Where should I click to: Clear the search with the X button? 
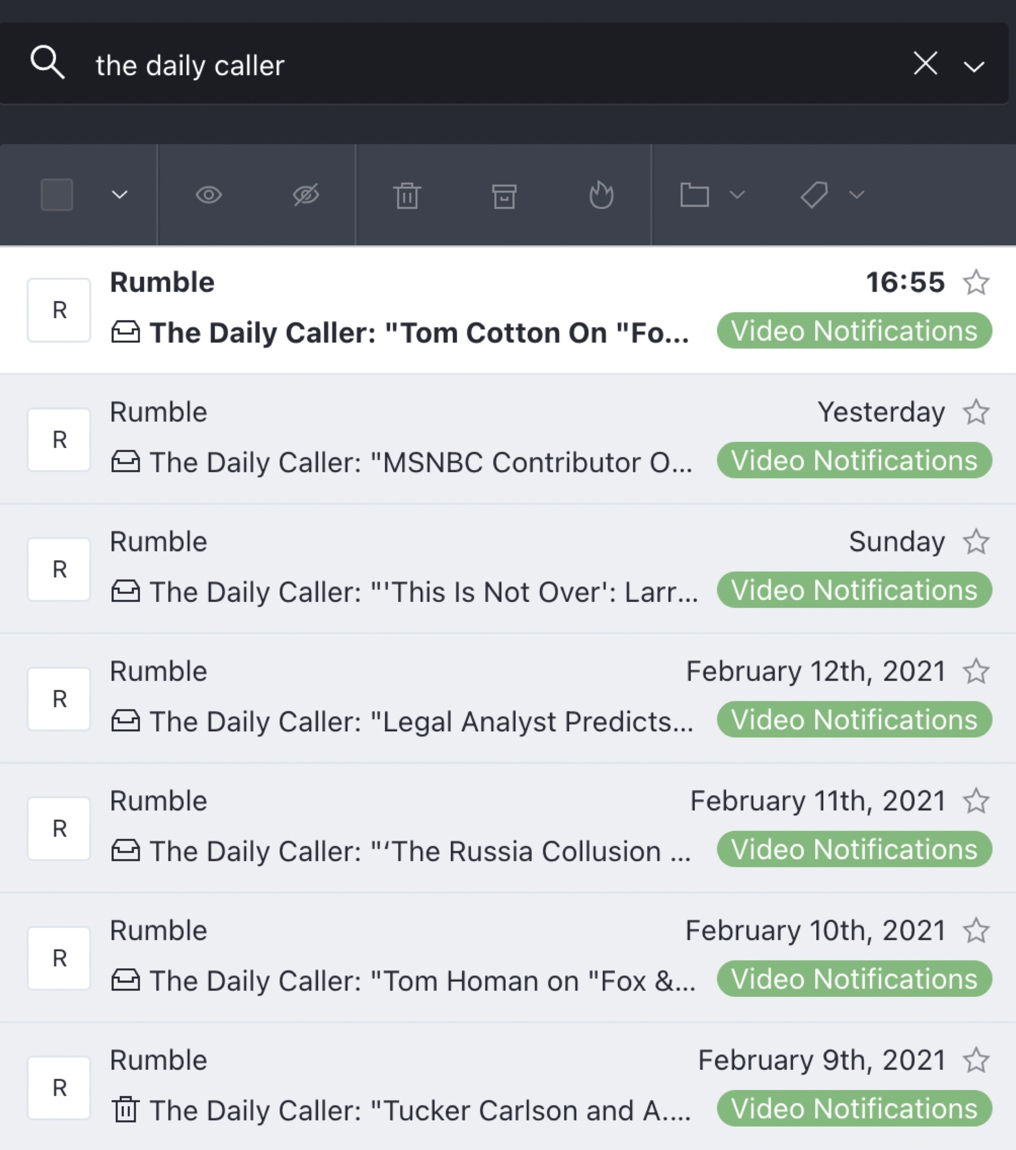(x=925, y=64)
